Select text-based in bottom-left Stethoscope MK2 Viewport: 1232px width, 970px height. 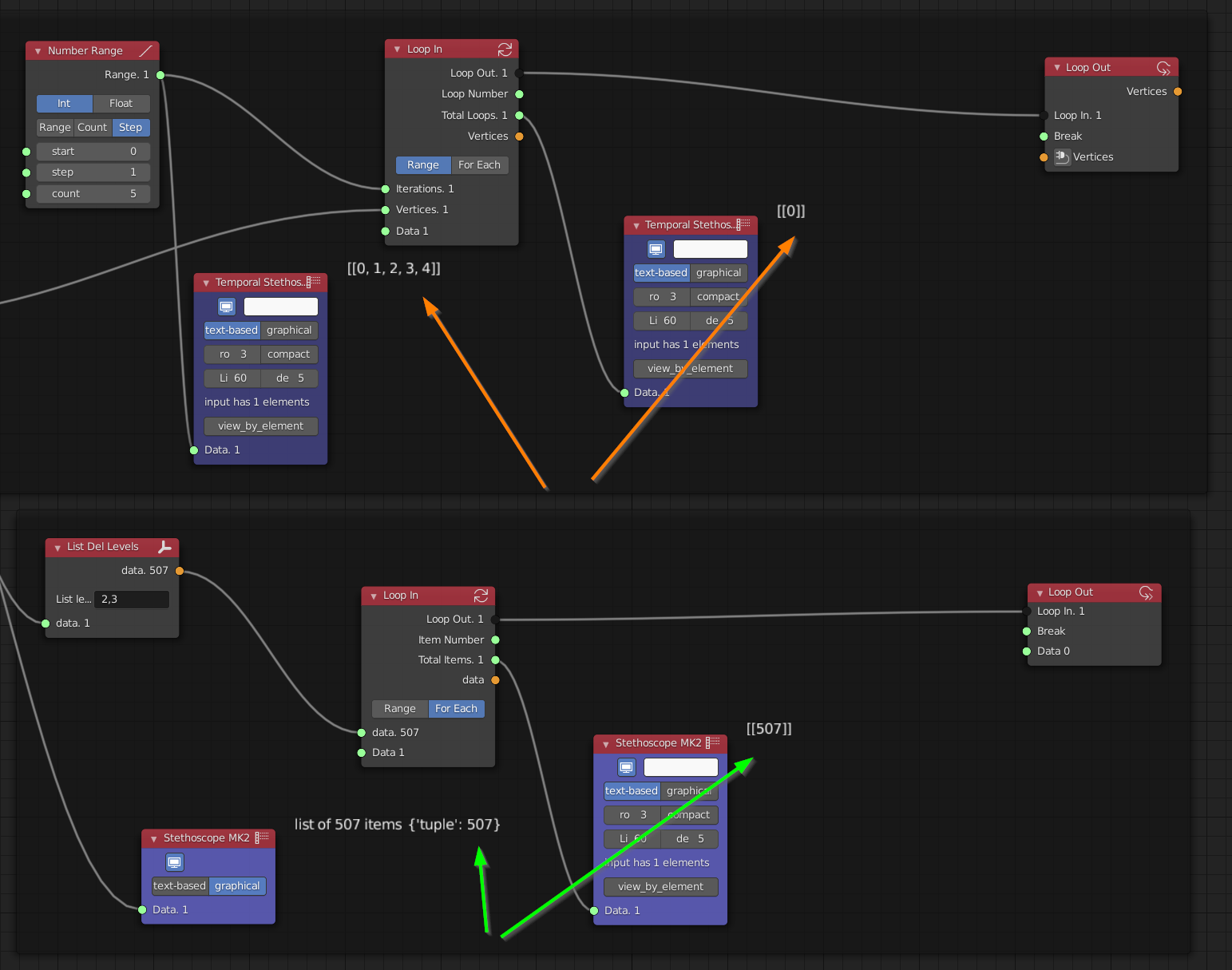coord(180,886)
